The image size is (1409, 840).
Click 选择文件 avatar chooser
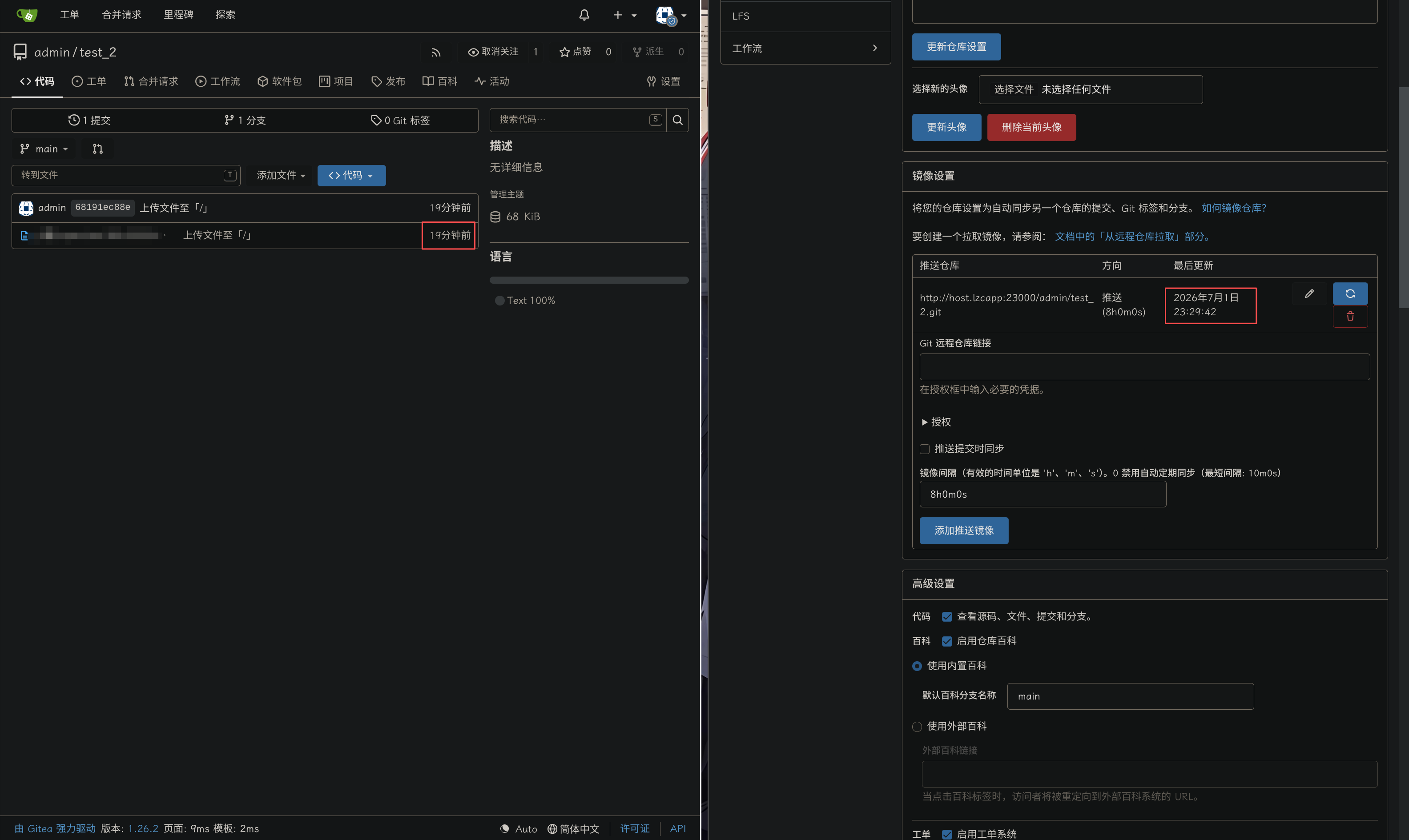(1013, 89)
